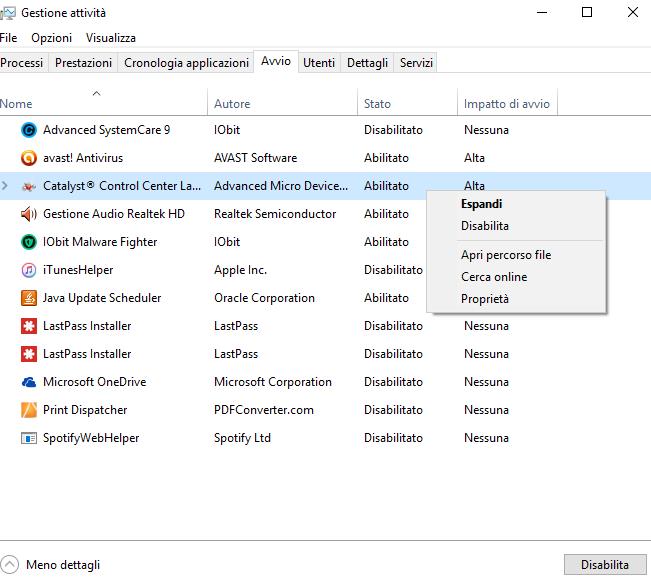Select the Java Update Scheduler entry
The height and width of the screenshot is (582, 651).
pos(102,298)
